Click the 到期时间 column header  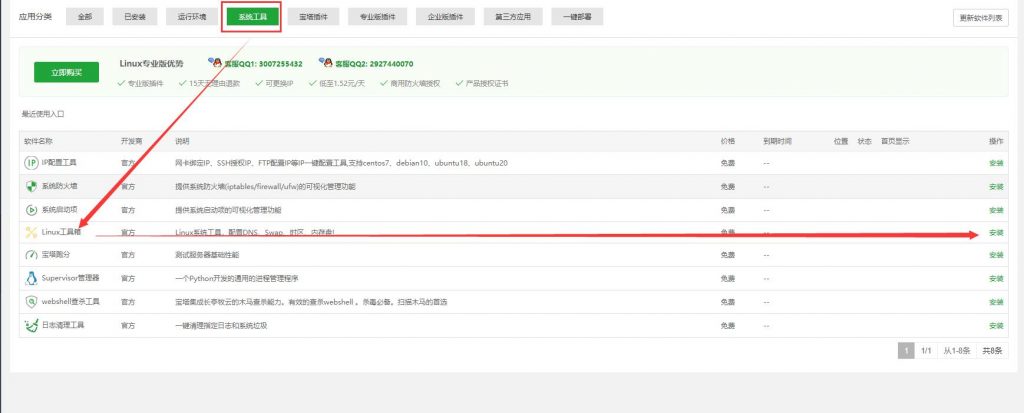pos(777,141)
